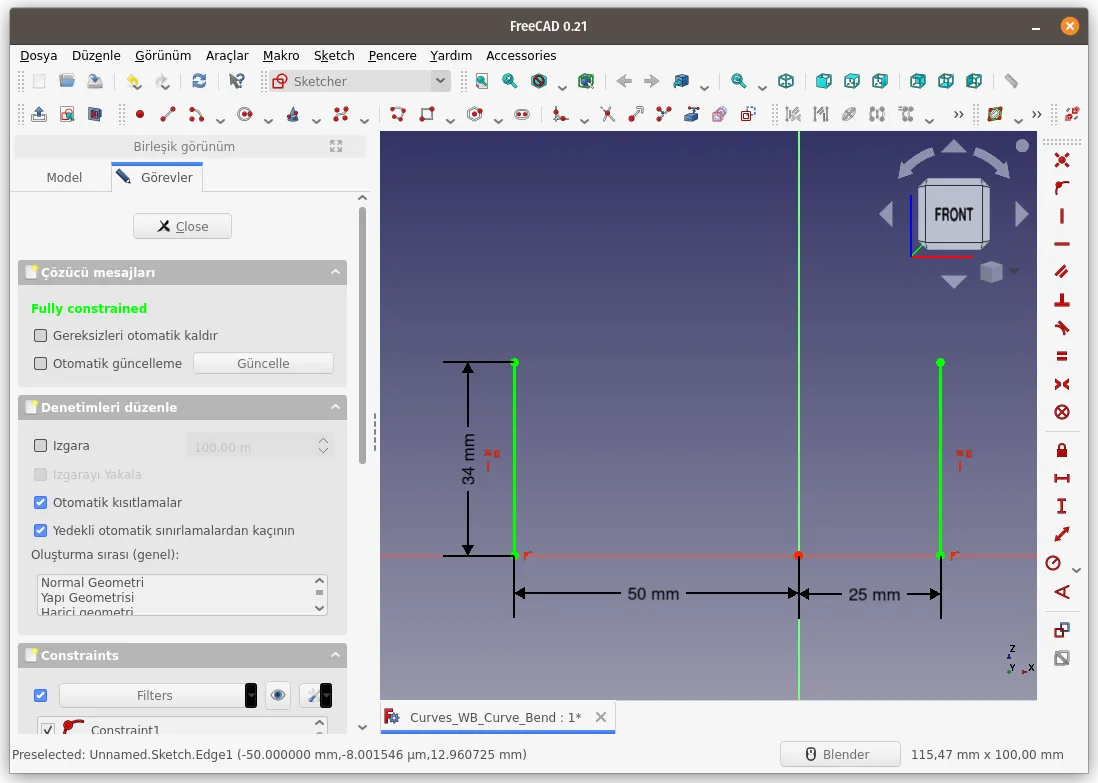1098x783 pixels.
Task: Toggle Gereksizleri otomatik kaldır checkbox
Action: (41, 335)
